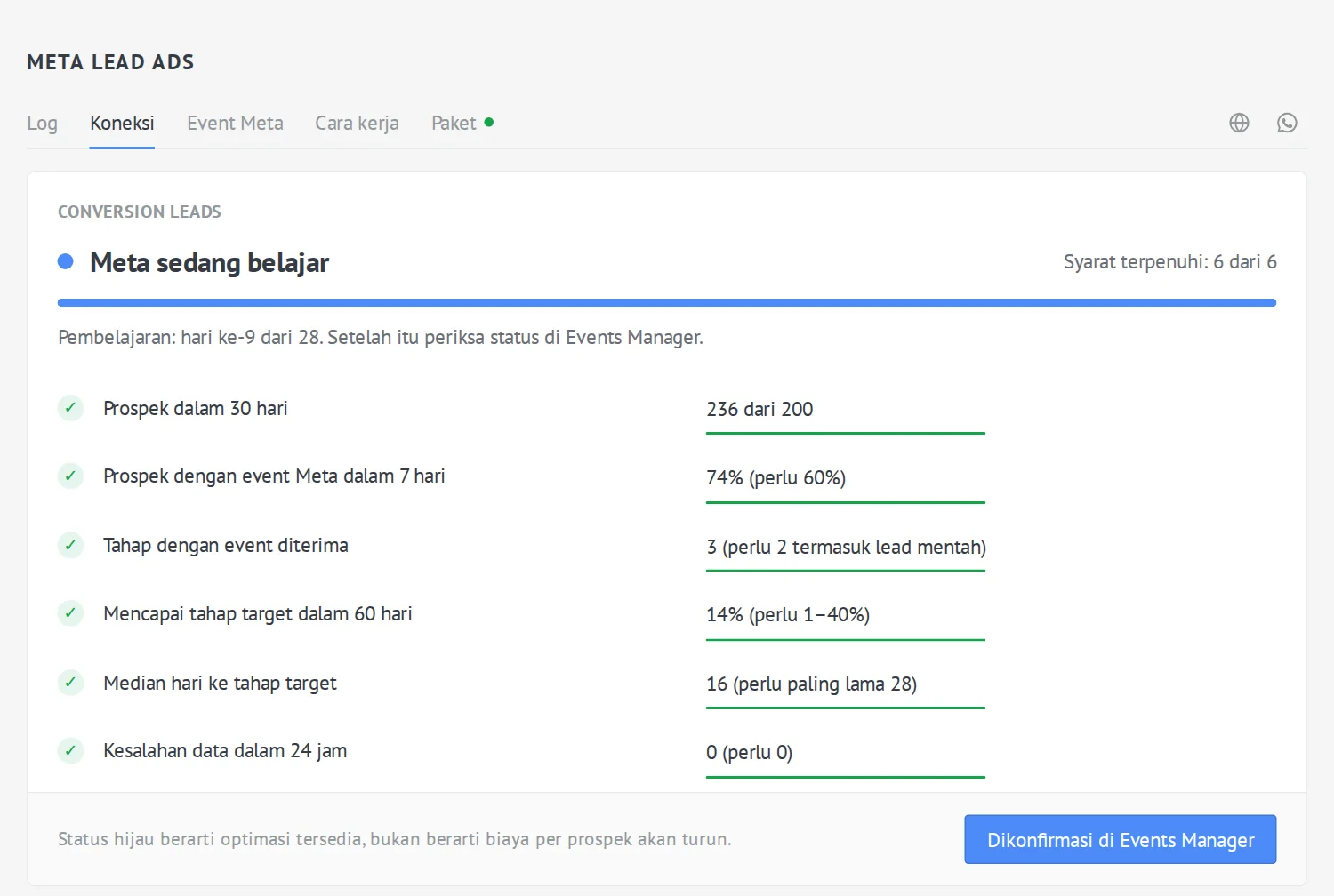Click the checkmark for Prospek dengan event Meta
Viewport: 1334px width, 896px height.
pos(70,476)
